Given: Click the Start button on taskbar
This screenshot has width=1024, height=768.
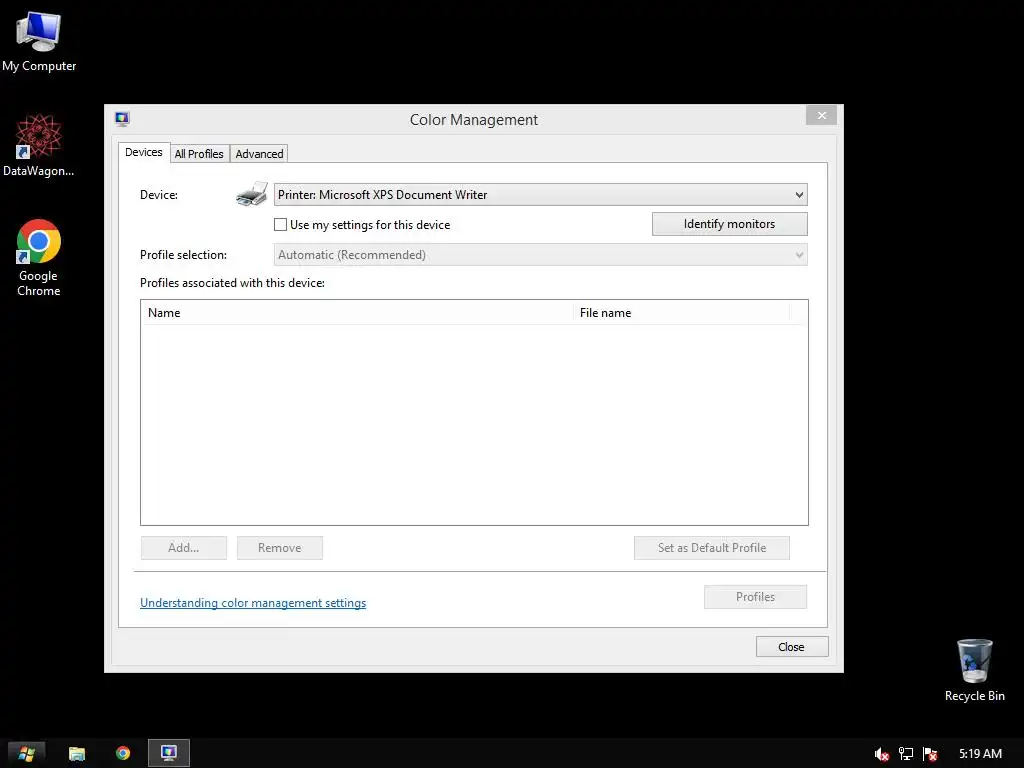Looking at the screenshot, I should [x=26, y=753].
